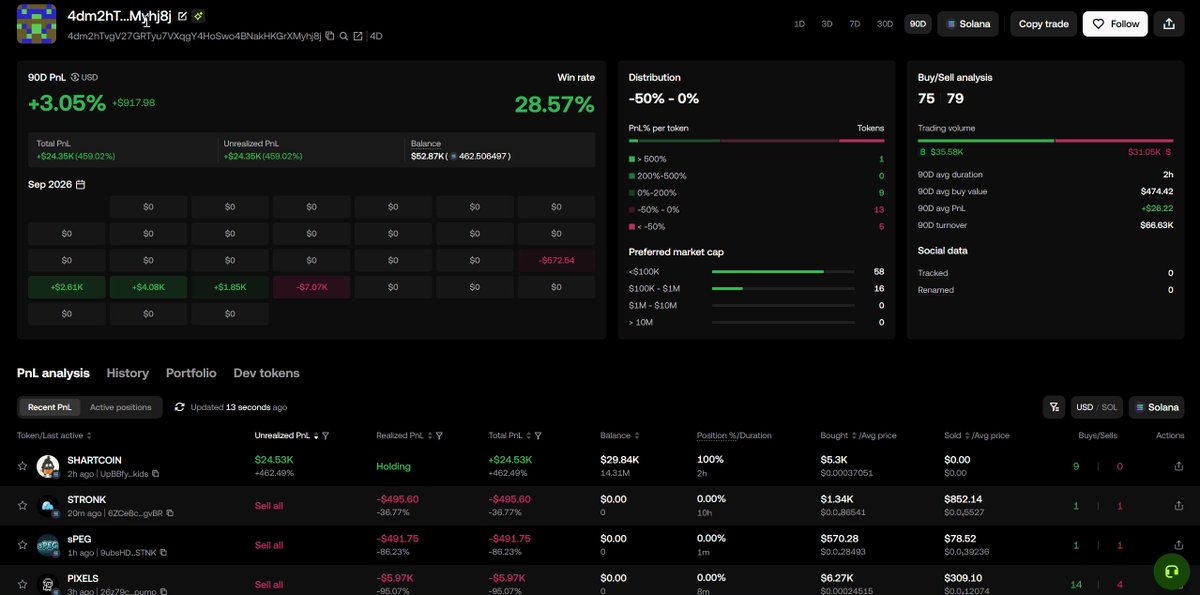This screenshot has height=595, width=1200.
Task: Open the Dev tokens tab
Action: [x=266, y=373]
